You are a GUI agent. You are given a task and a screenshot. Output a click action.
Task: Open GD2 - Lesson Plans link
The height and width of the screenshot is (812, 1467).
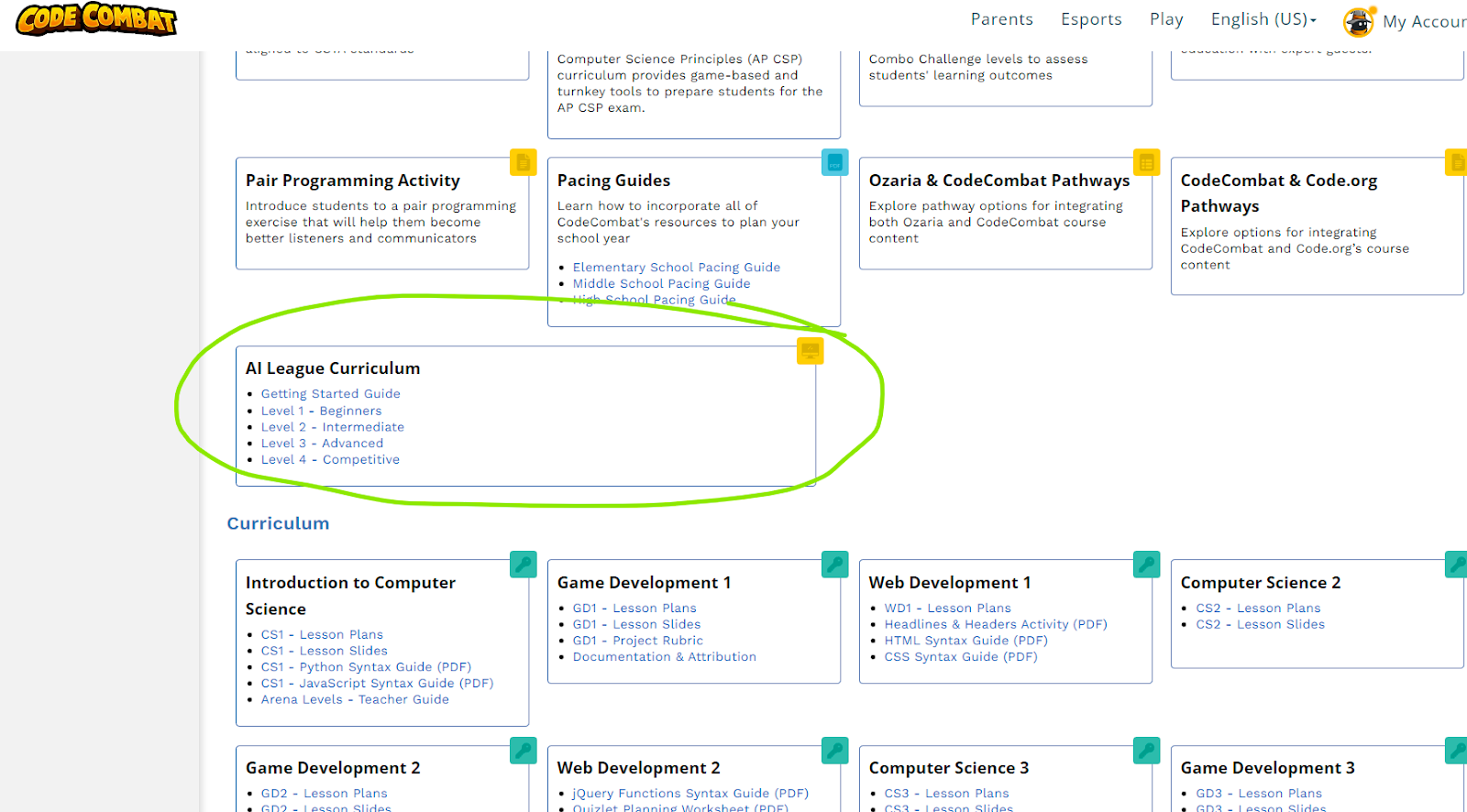click(x=324, y=794)
